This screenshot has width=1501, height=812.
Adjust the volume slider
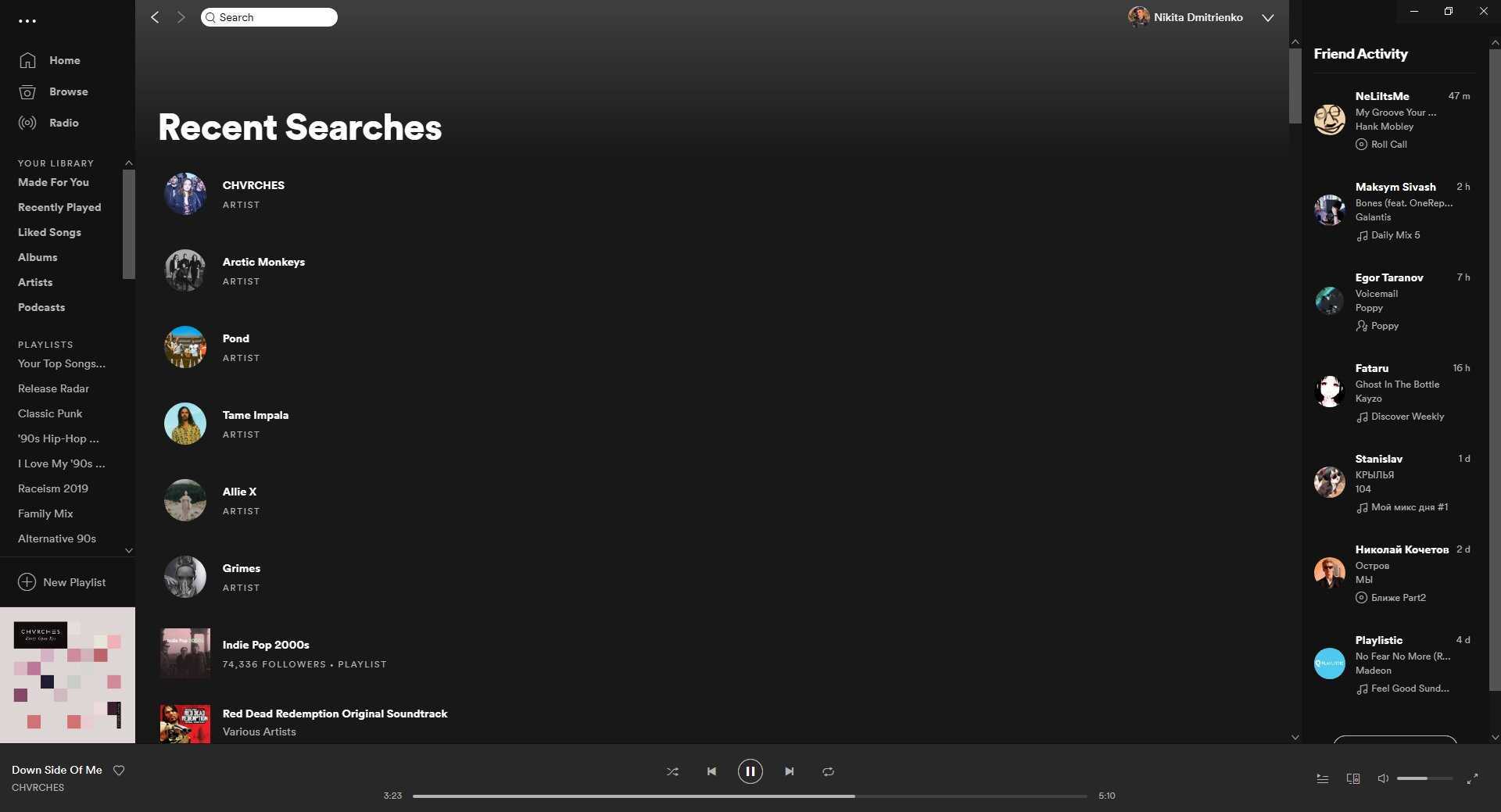coord(1424,778)
